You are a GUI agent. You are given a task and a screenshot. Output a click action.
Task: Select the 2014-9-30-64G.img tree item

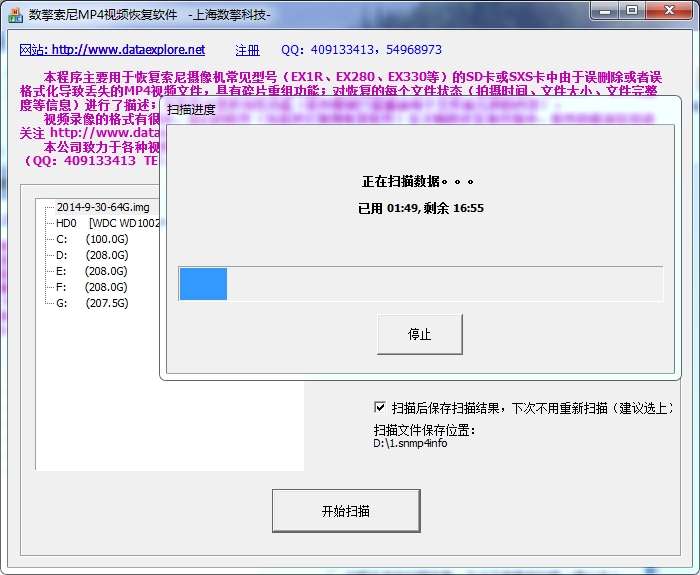(103, 207)
